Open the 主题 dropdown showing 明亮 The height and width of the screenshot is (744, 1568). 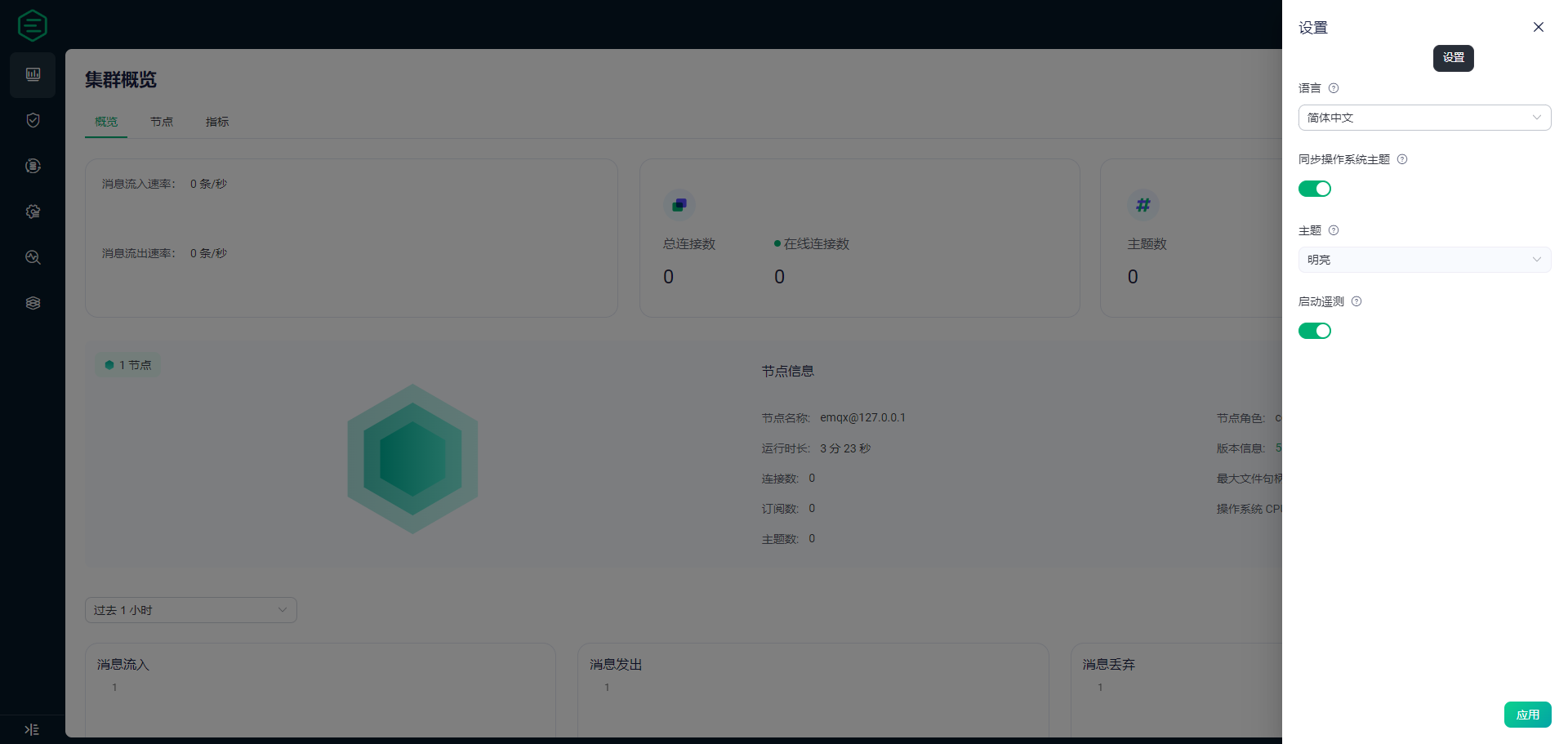[1424, 260]
